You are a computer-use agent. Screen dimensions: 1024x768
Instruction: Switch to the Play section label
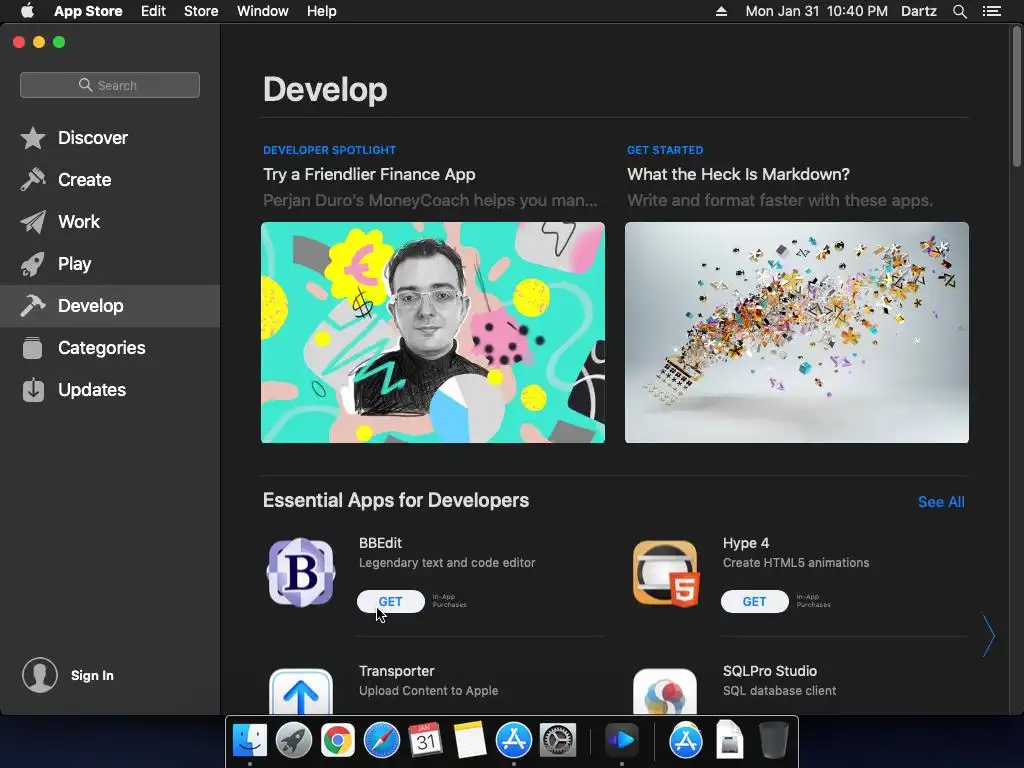(74, 264)
